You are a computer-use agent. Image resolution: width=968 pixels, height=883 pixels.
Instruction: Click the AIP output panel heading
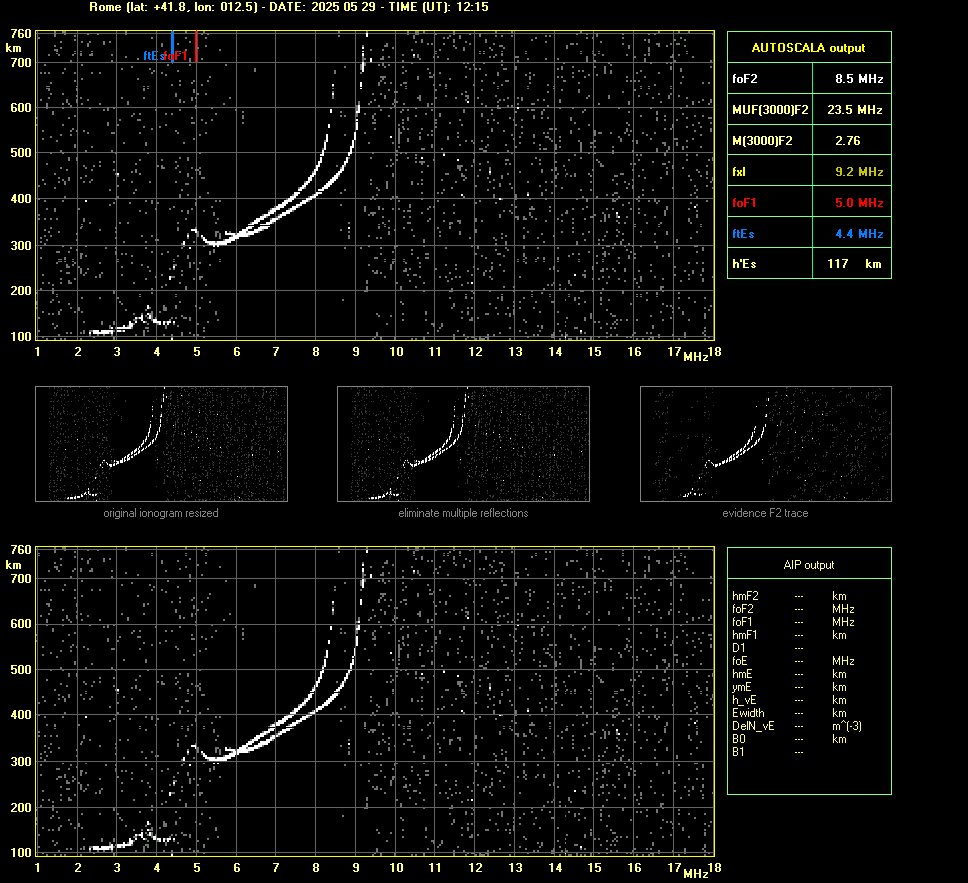pos(808,565)
